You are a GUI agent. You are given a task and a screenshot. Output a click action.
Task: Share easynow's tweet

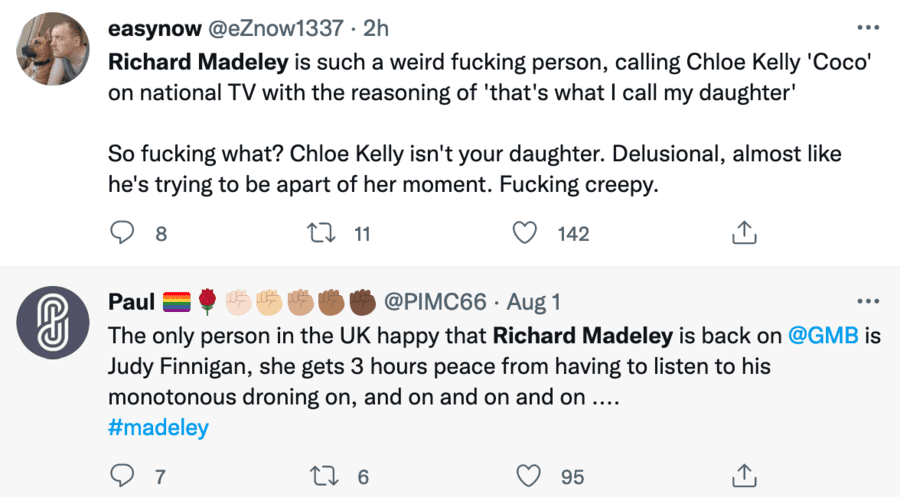(743, 234)
